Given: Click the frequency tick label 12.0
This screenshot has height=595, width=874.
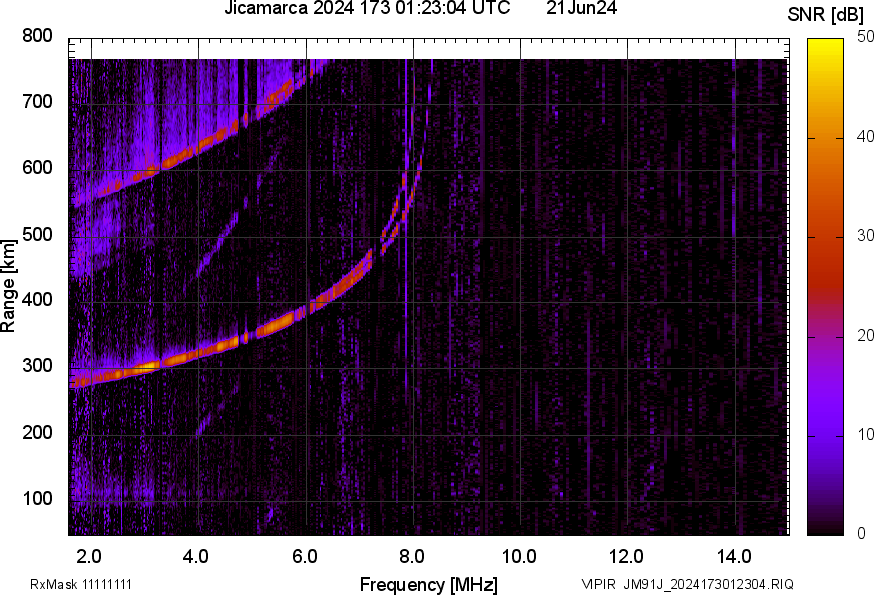Looking at the screenshot, I should pyautogui.click(x=627, y=557).
